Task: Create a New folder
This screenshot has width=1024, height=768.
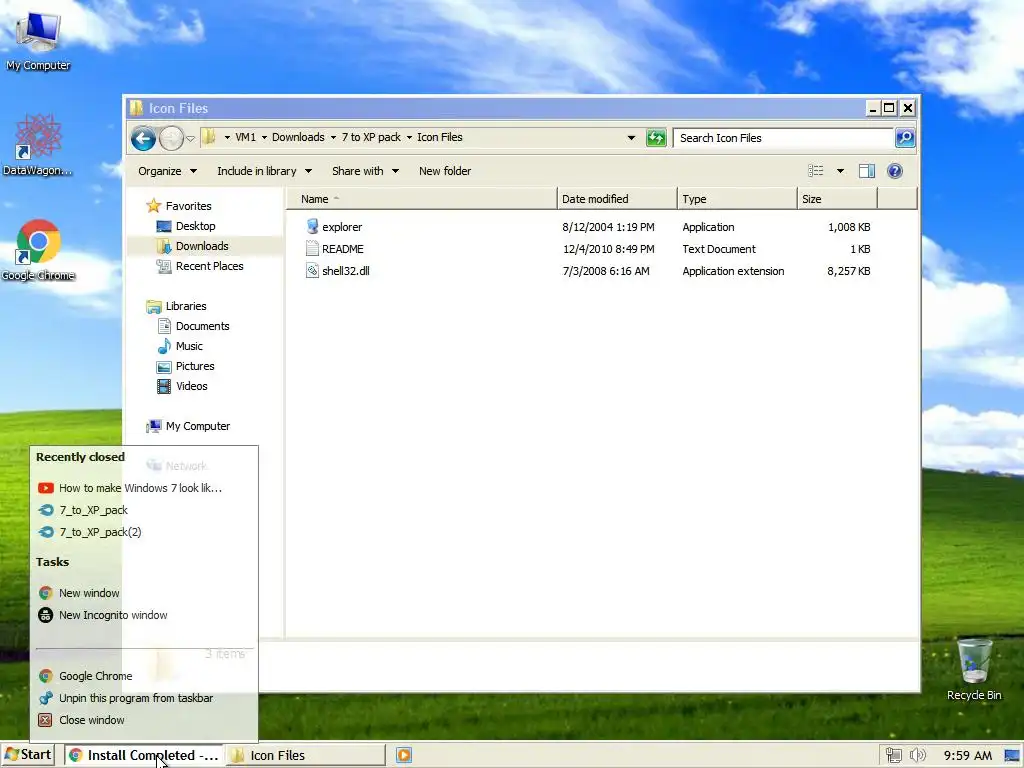Action: coord(445,171)
